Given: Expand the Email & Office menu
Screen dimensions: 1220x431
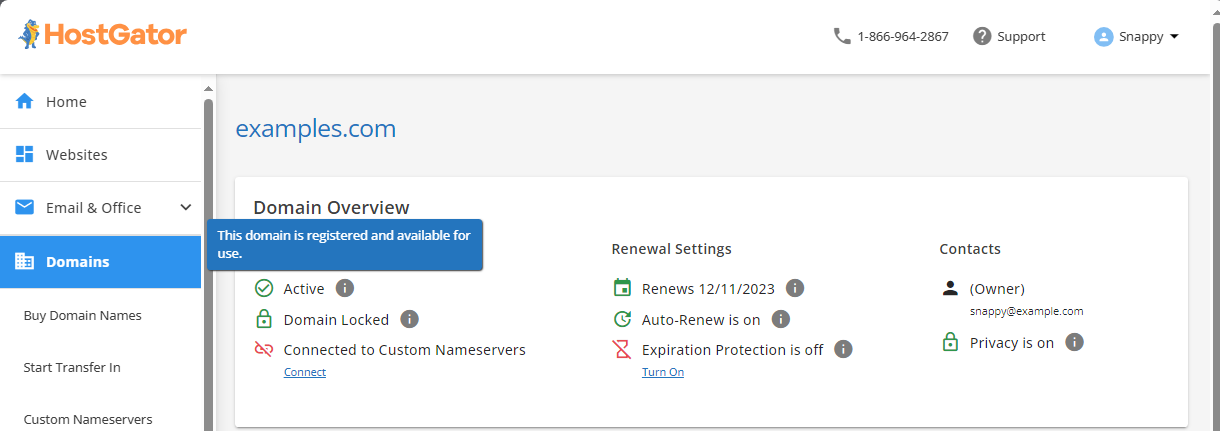Looking at the screenshot, I should (185, 208).
